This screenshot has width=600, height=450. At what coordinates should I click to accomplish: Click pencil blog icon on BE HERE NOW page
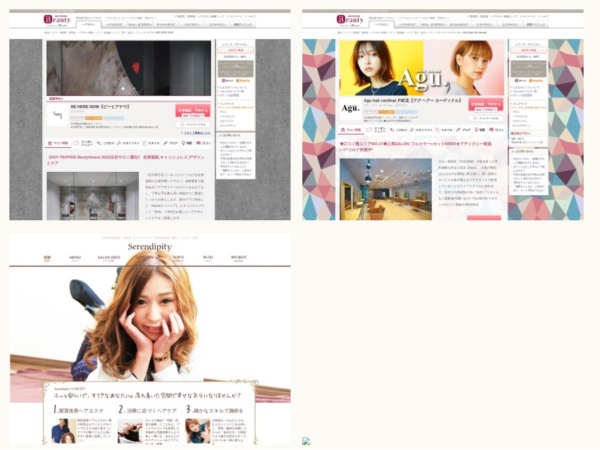(165, 143)
